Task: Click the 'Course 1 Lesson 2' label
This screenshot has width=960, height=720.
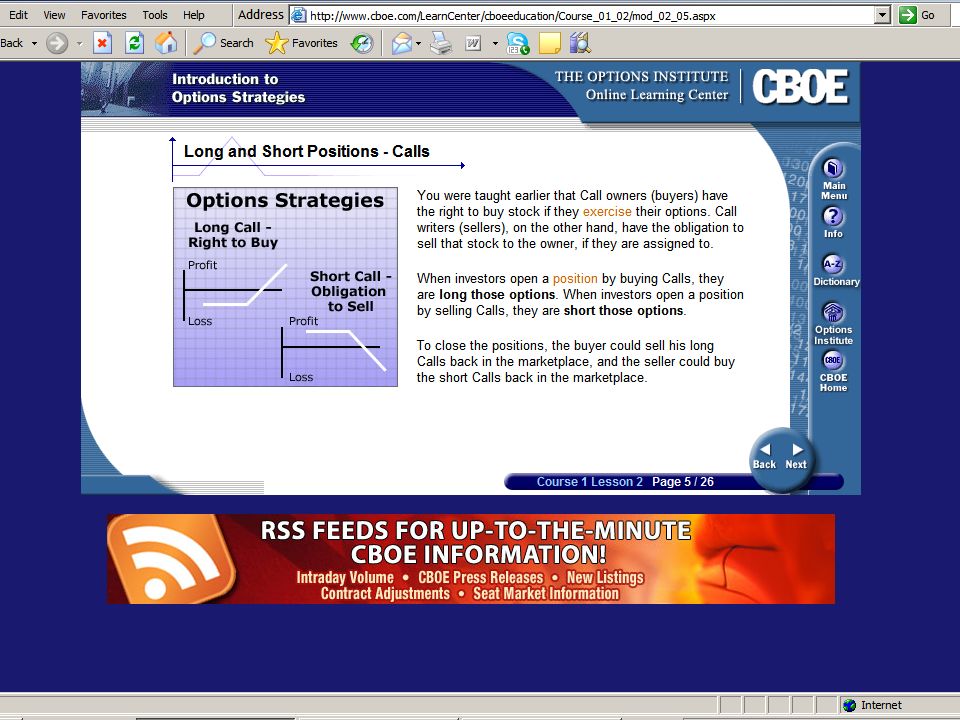Action: [x=590, y=482]
